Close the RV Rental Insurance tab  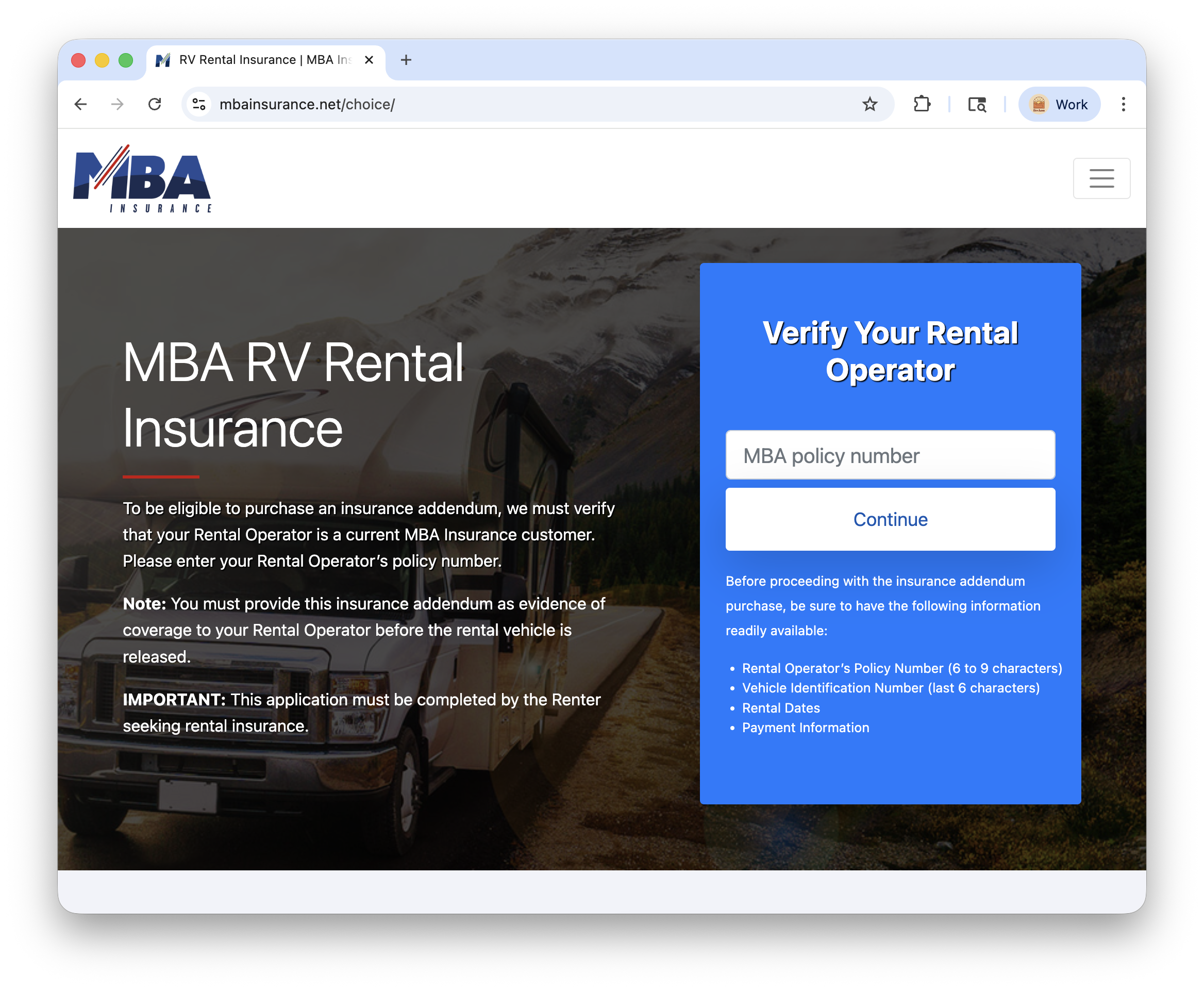tap(369, 60)
